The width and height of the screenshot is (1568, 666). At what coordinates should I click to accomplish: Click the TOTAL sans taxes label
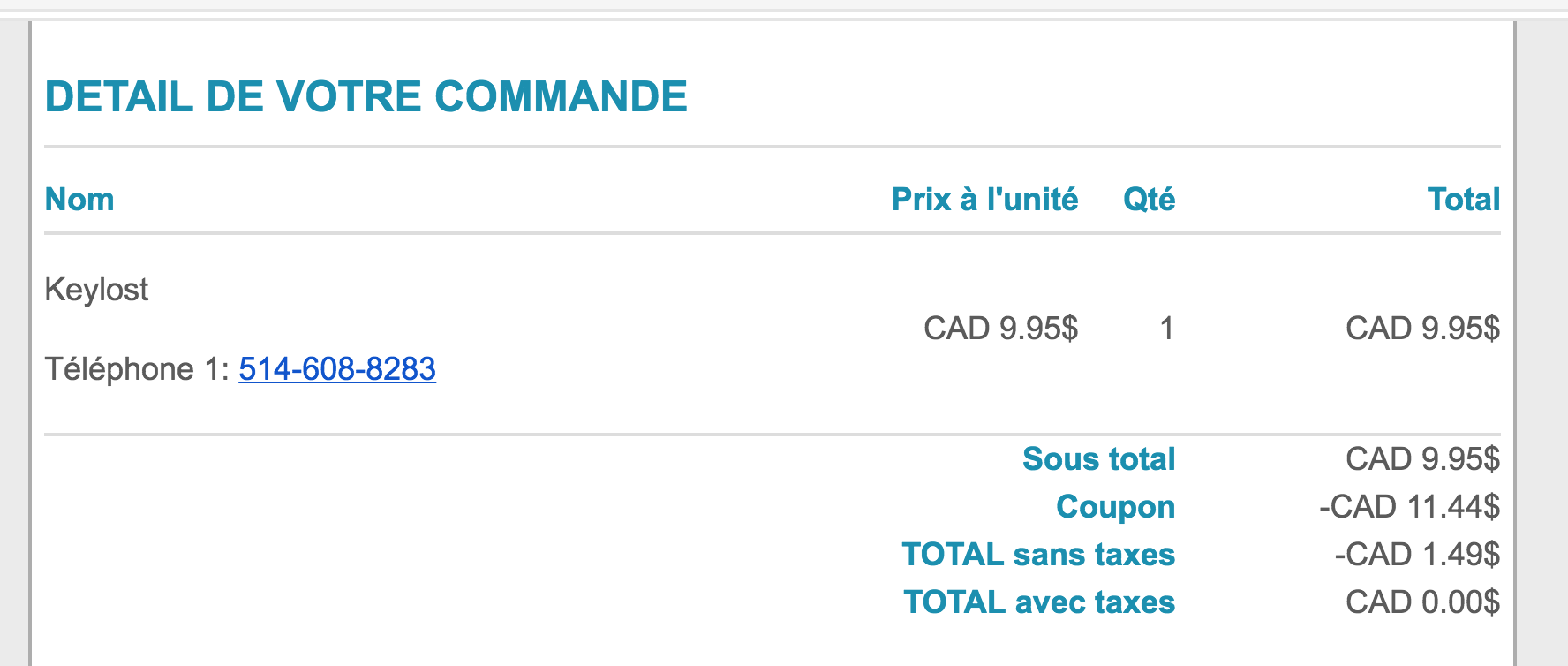pyautogui.click(x=1038, y=555)
